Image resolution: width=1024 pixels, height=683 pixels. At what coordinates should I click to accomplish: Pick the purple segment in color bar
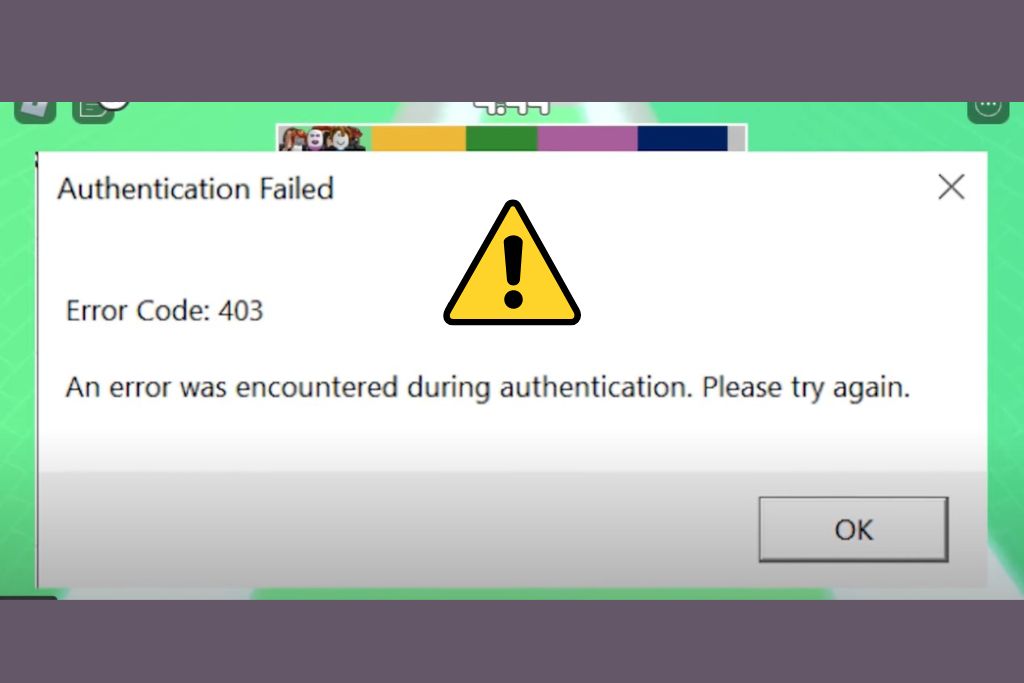tap(587, 138)
